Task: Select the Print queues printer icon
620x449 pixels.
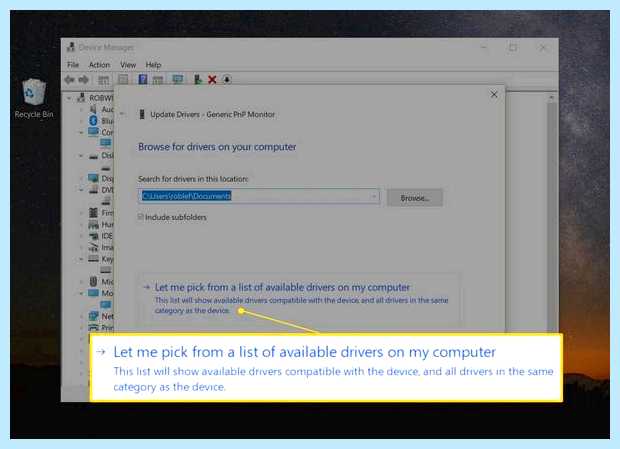Action: pos(93,327)
